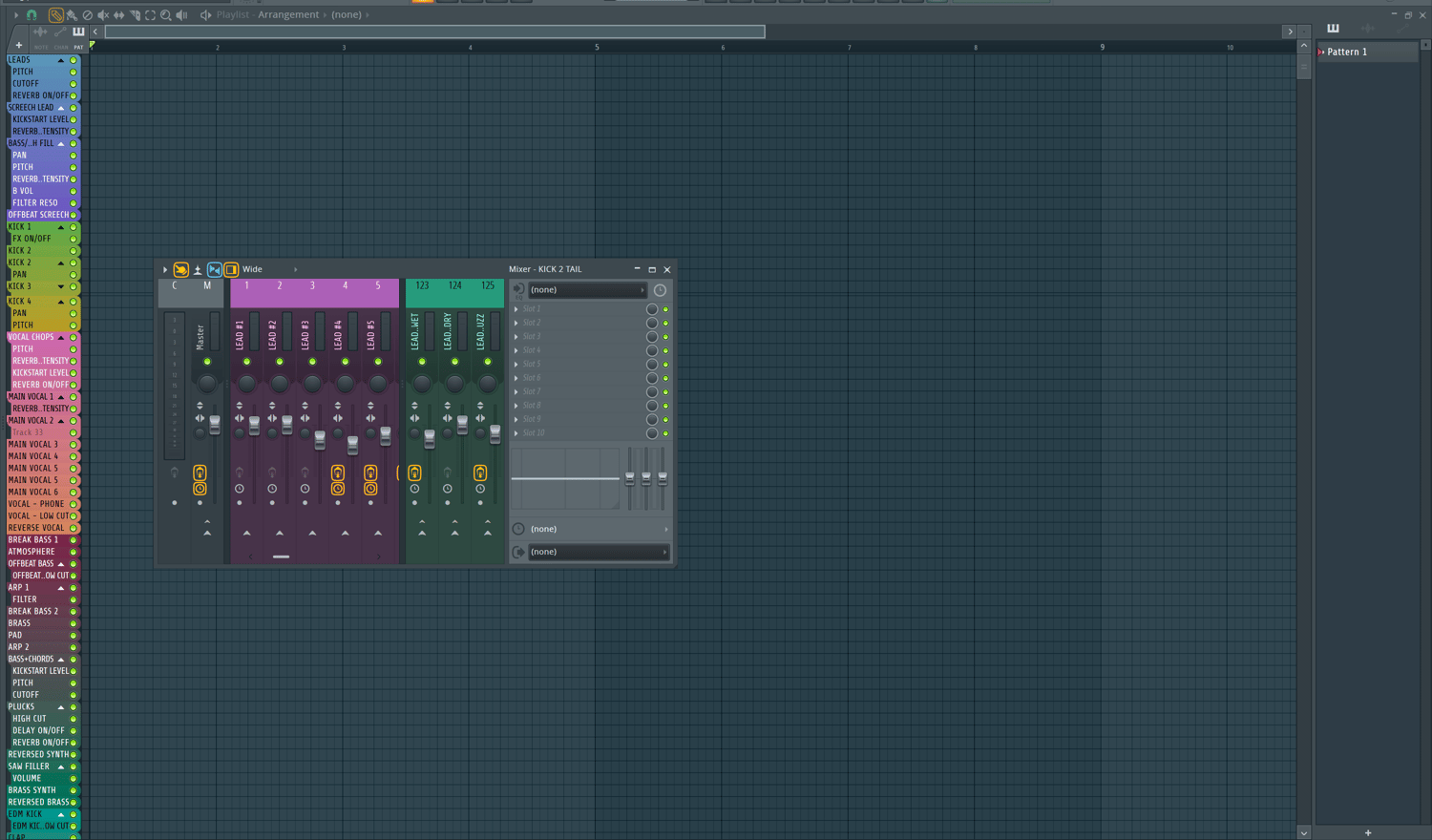Open Slot 5 effect menu arrow

(516, 365)
